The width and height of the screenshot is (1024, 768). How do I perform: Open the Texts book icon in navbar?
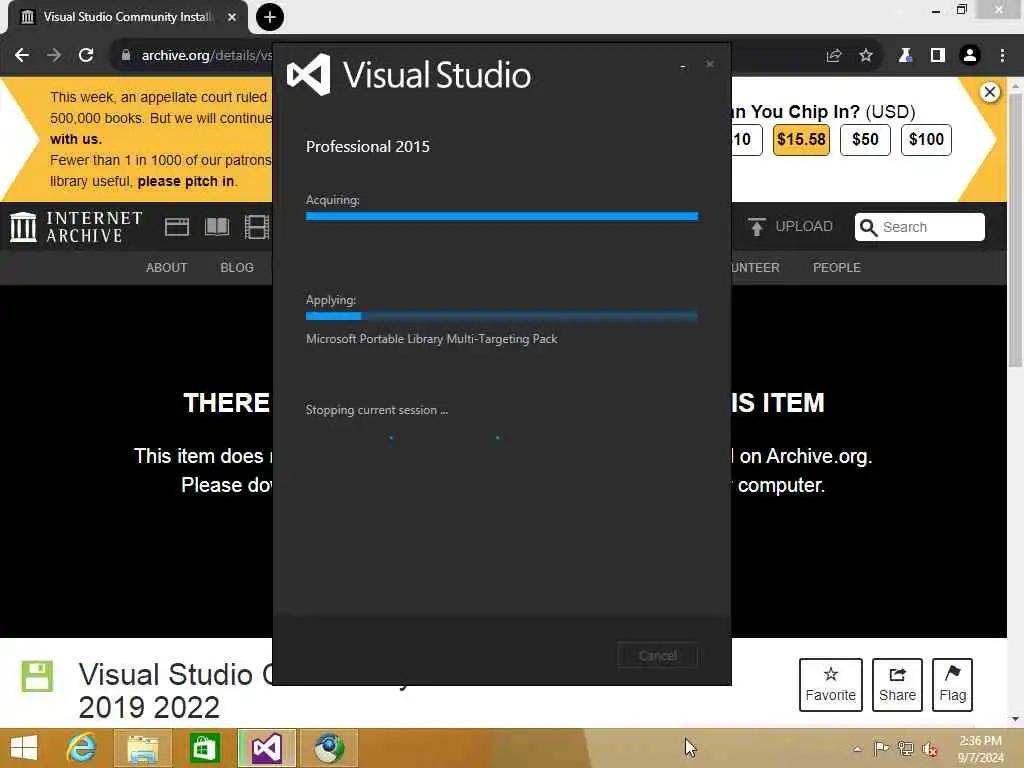(x=217, y=227)
